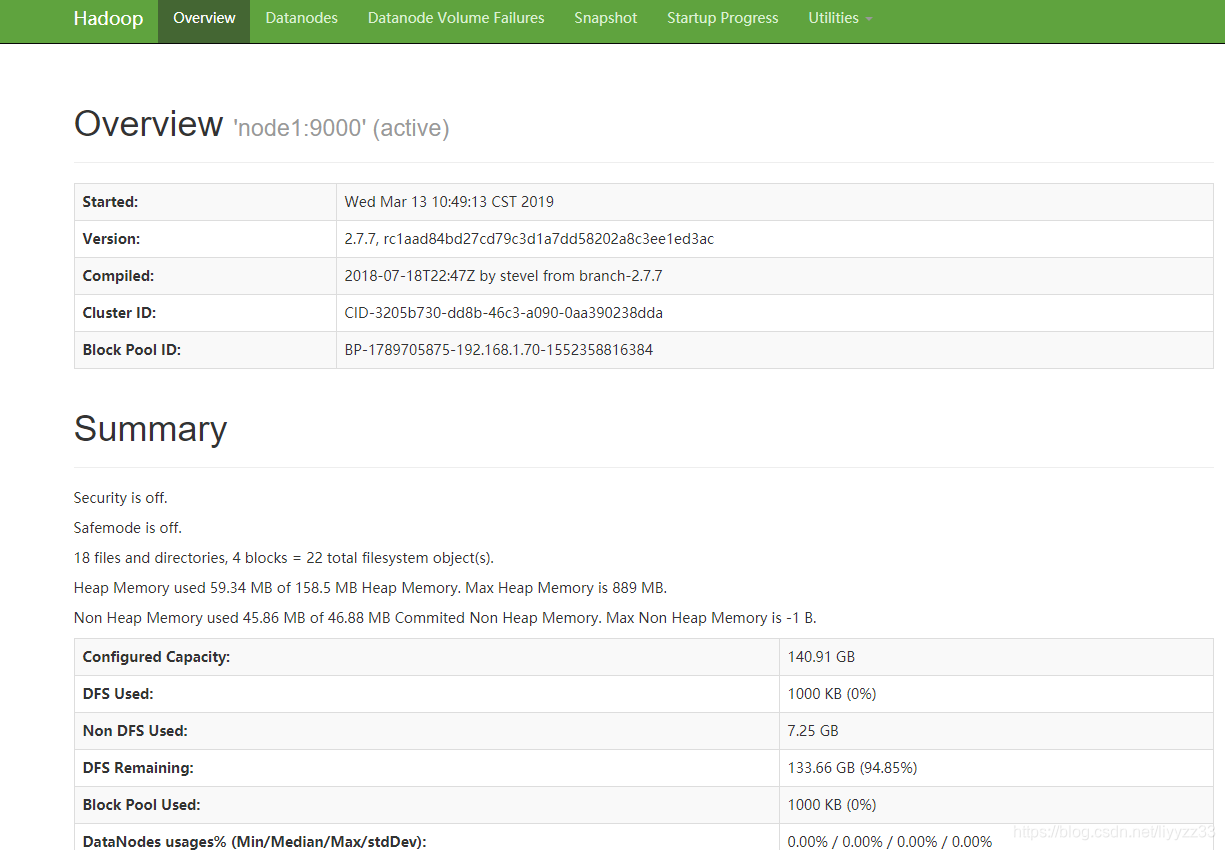Screen dimensions: 1225x850
Task: Click '2018-07-18T22:47Z by stevel' value
Action: coord(503,276)
